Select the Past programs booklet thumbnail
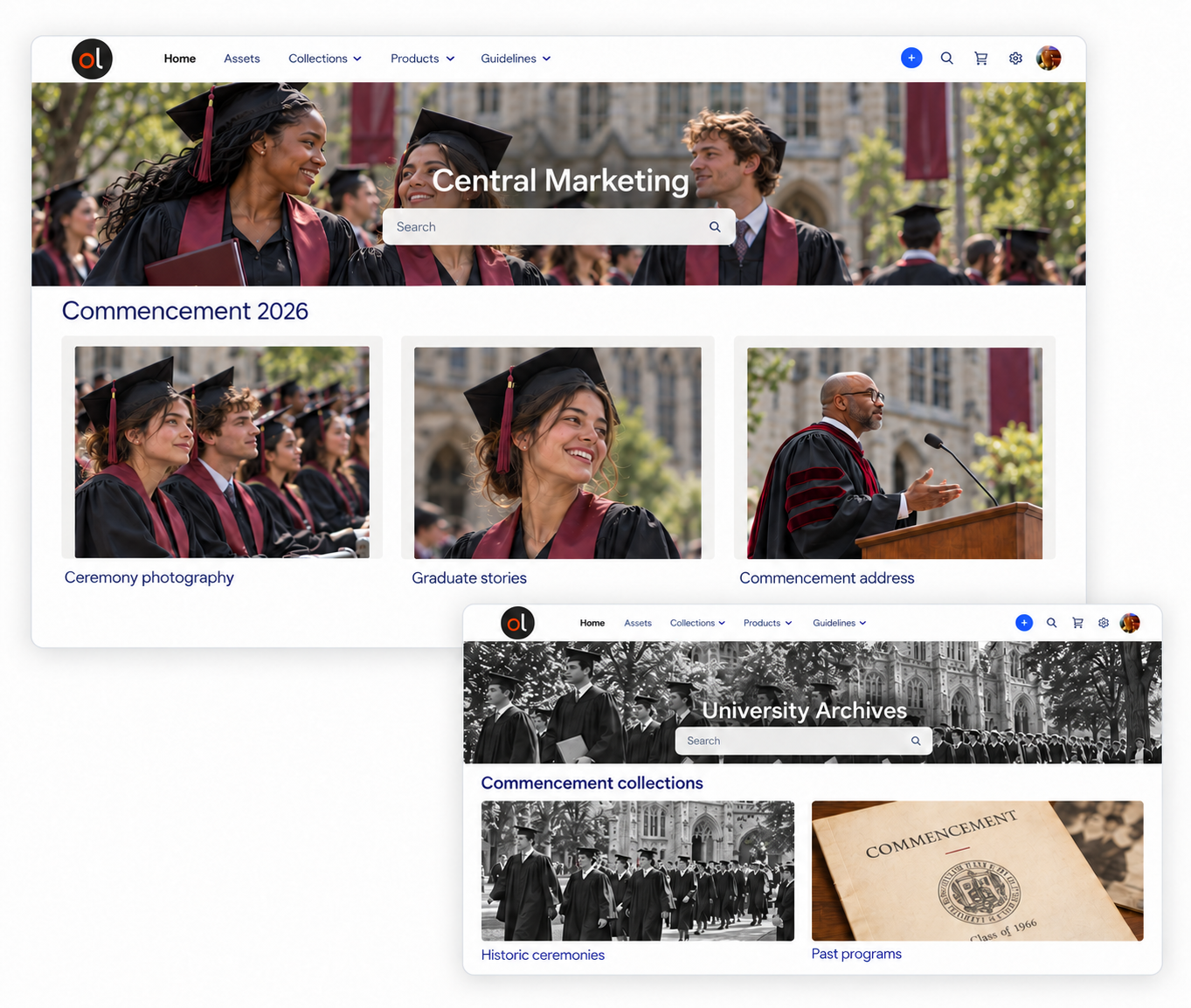Viewport: 1191px width, 1008px height. pyautogui.click(x=977, y=871)
